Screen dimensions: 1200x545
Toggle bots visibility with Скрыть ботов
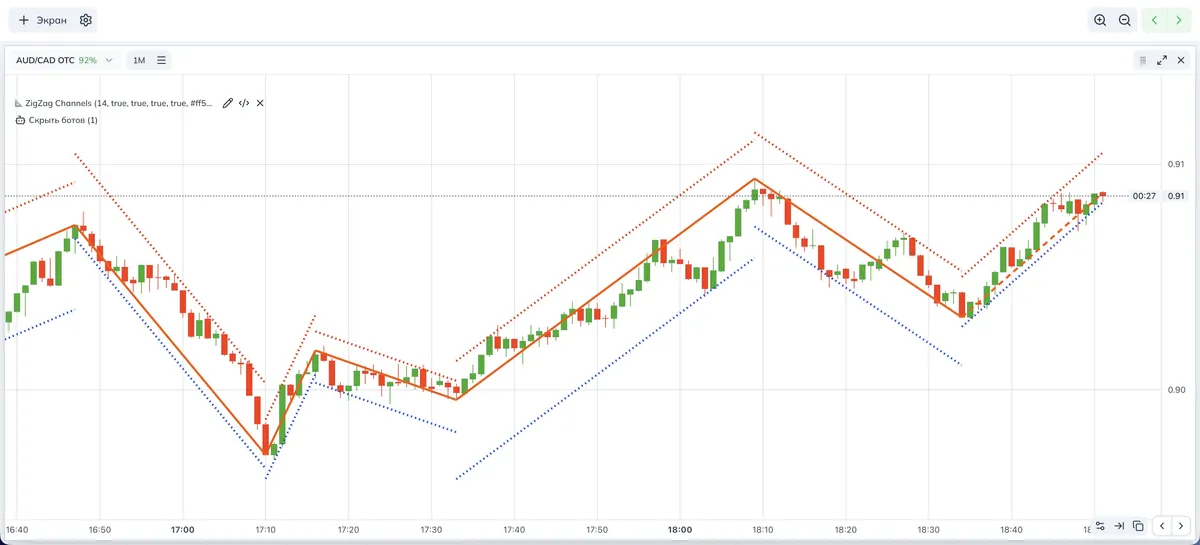point(58,120)
